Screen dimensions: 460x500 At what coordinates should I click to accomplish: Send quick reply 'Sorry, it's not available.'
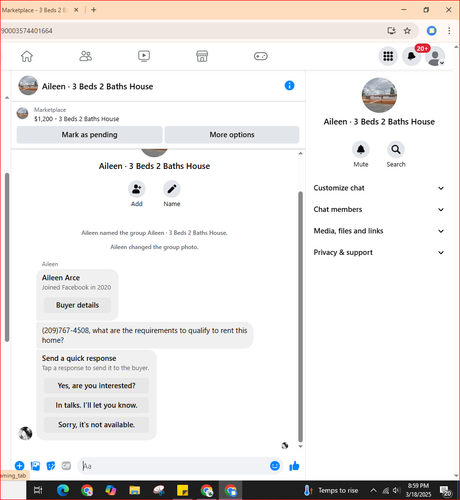click(x=96, y=425)
